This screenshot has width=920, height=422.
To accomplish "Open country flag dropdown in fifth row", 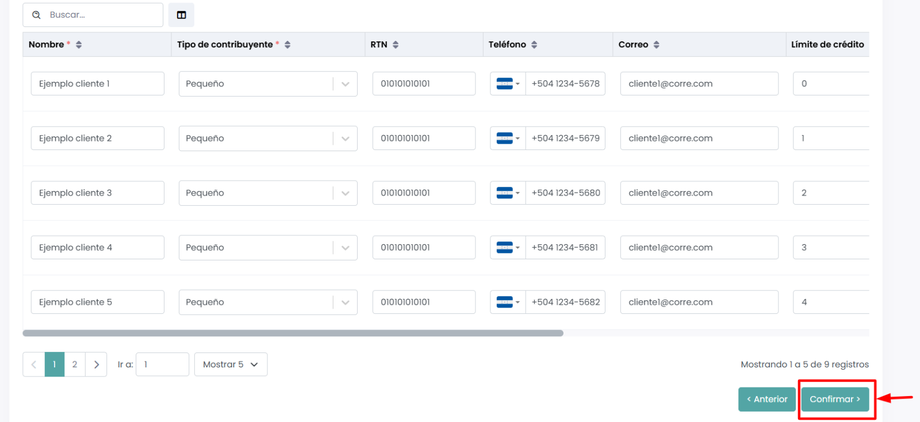I will point(507,302).
